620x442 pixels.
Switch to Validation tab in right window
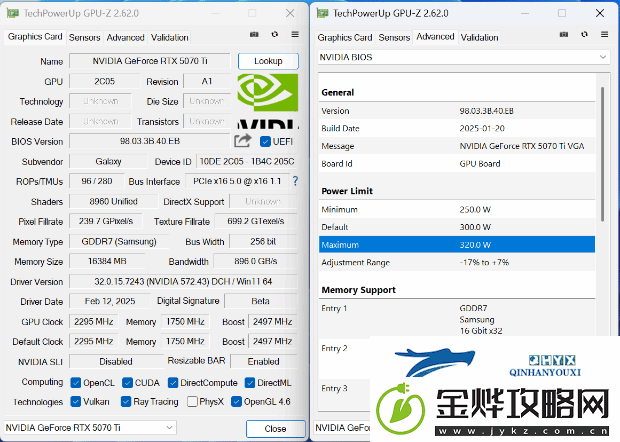(479, 38)
